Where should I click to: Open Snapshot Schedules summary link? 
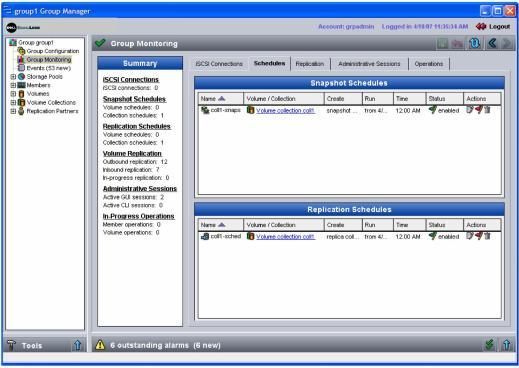pos(134,99)
